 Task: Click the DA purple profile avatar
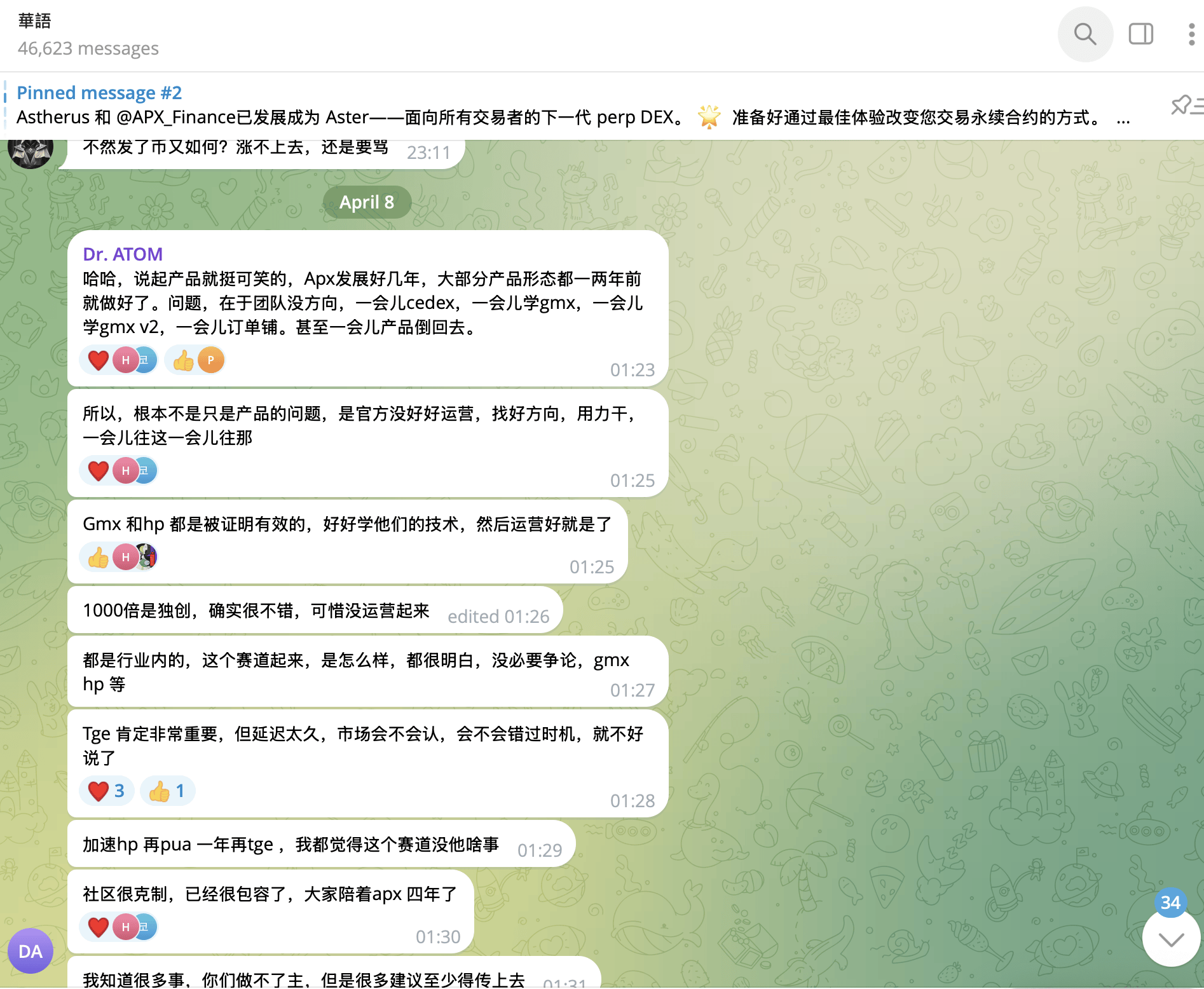[x=31, y=951]
